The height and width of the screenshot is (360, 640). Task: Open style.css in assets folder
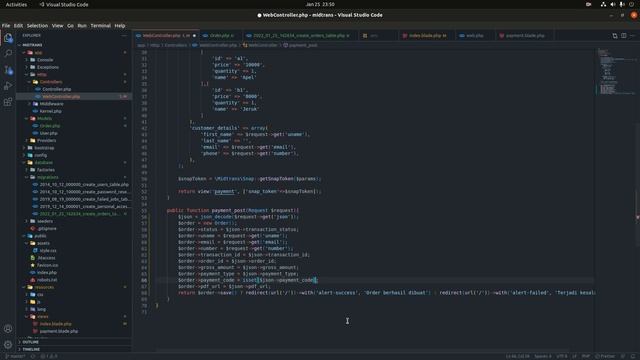[48, 251]
